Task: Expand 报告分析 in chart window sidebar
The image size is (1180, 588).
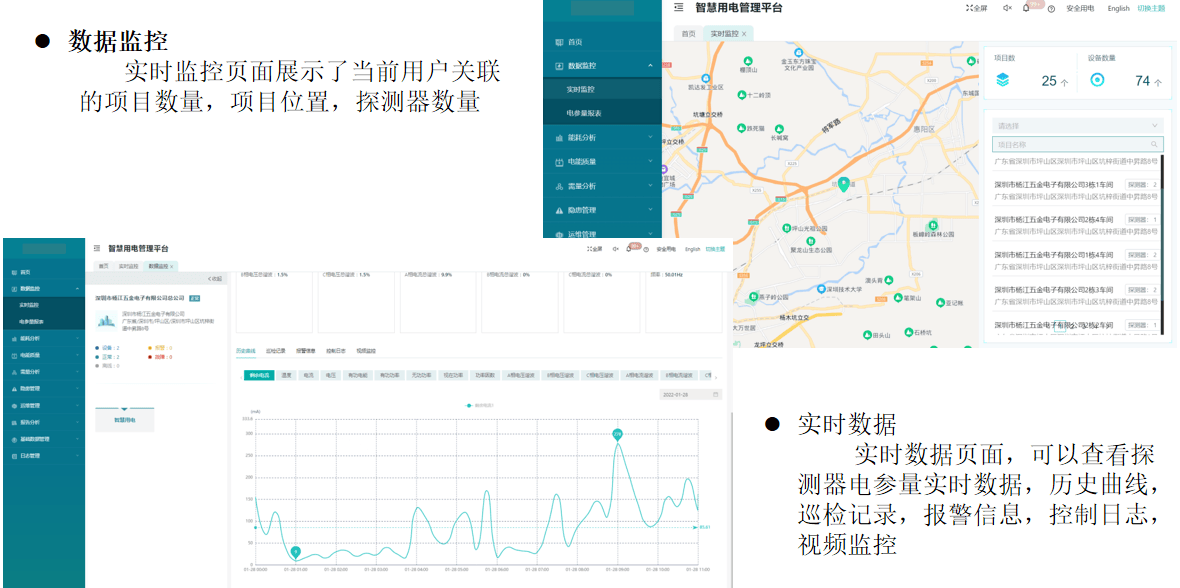Action: [x=77, y=422]
